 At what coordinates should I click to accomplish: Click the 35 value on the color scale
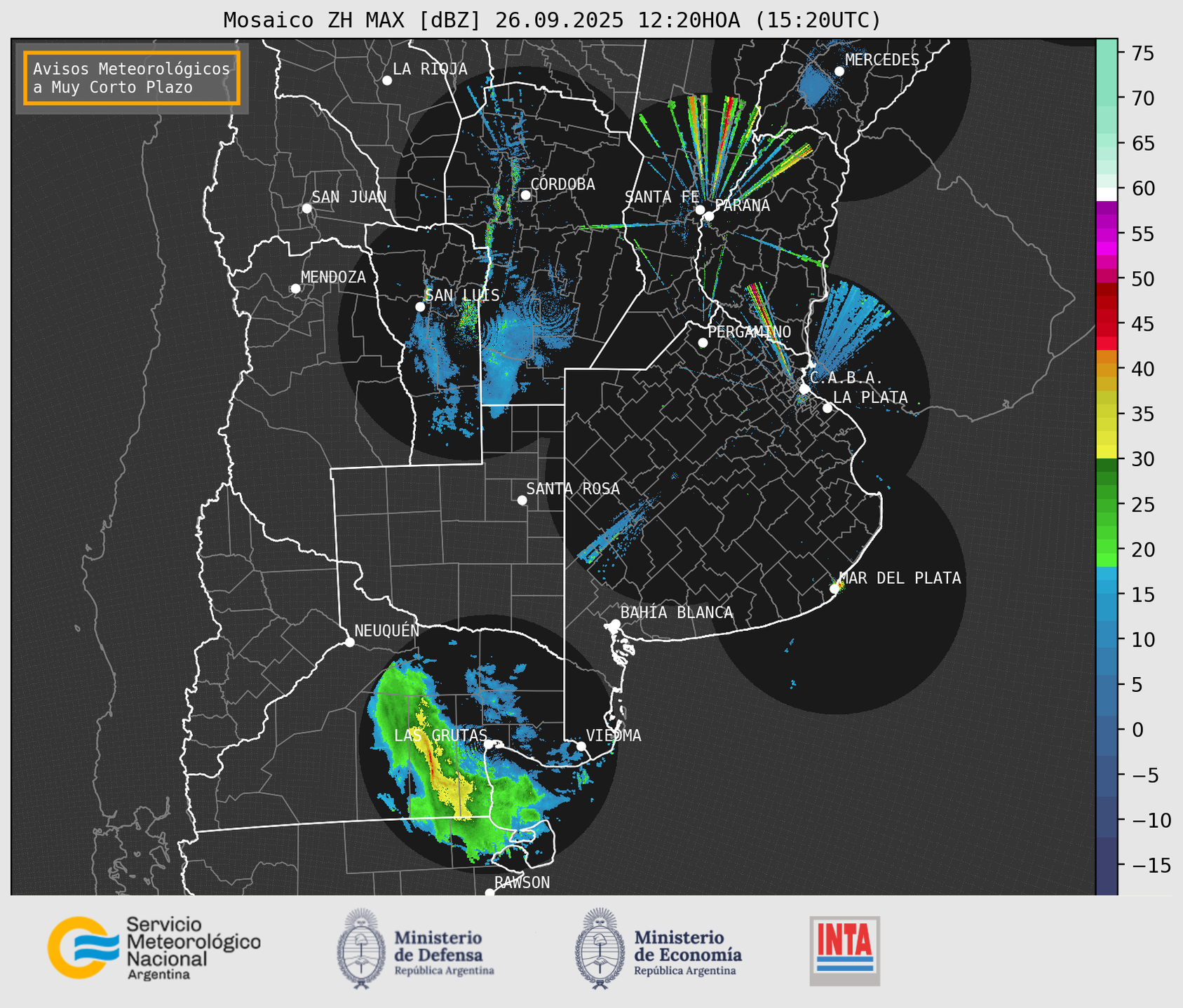tap(1142, 414)
